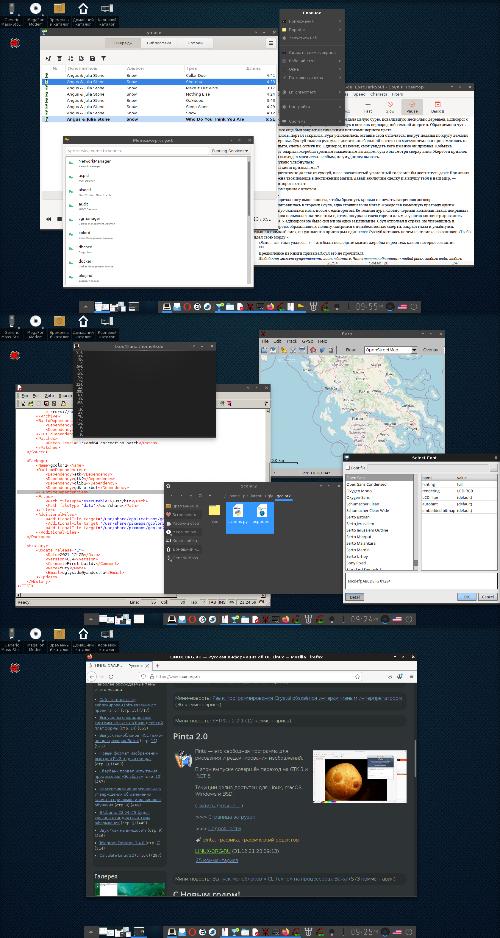Open the Pinta 2.0 screenshot thumbnail
This screenshot has height=938, width=500.
tap(359, 776)
